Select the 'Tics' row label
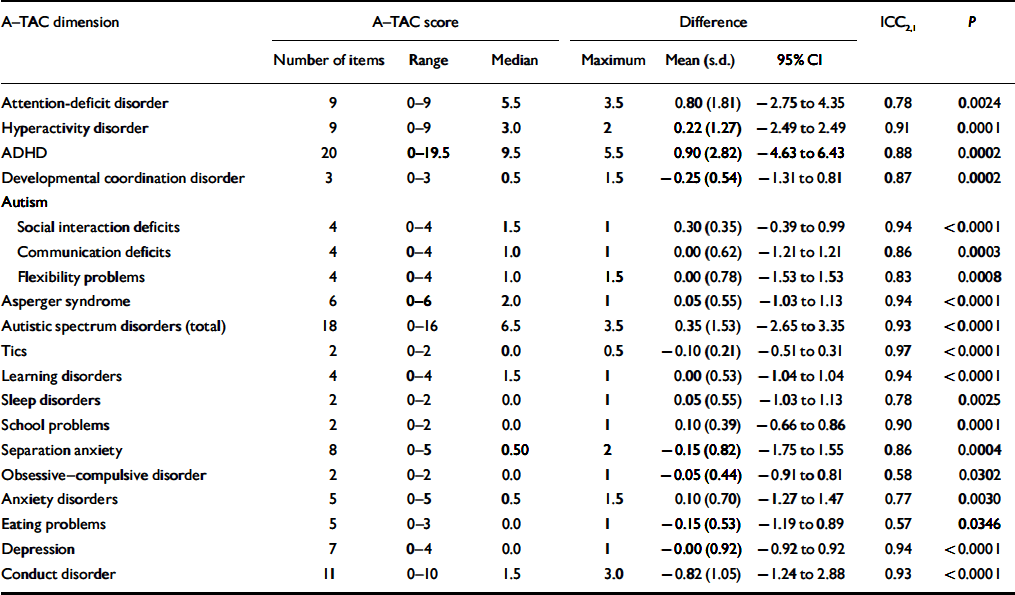The image size is (1015, 595). pyautogui.click(x=15, y=351)
